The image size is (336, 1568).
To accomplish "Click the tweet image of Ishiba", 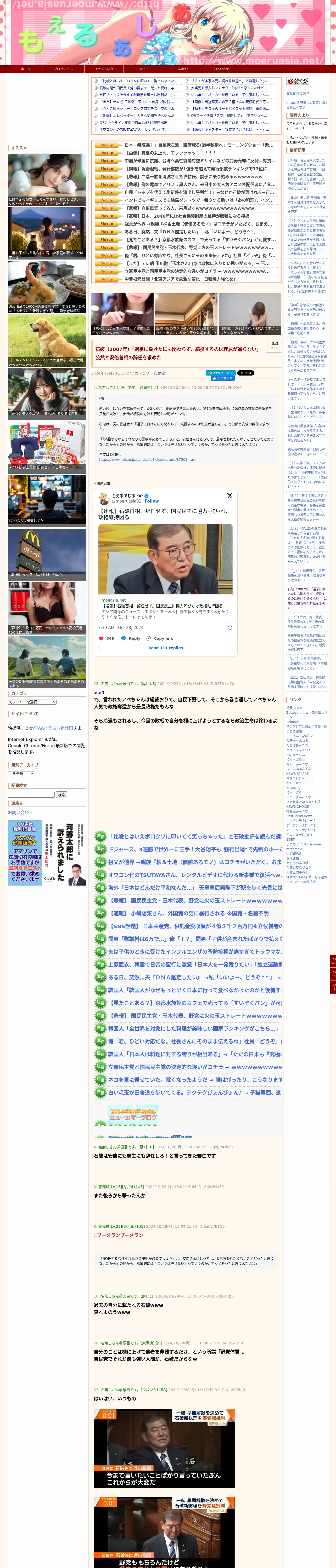I will [x=165, y=559].
